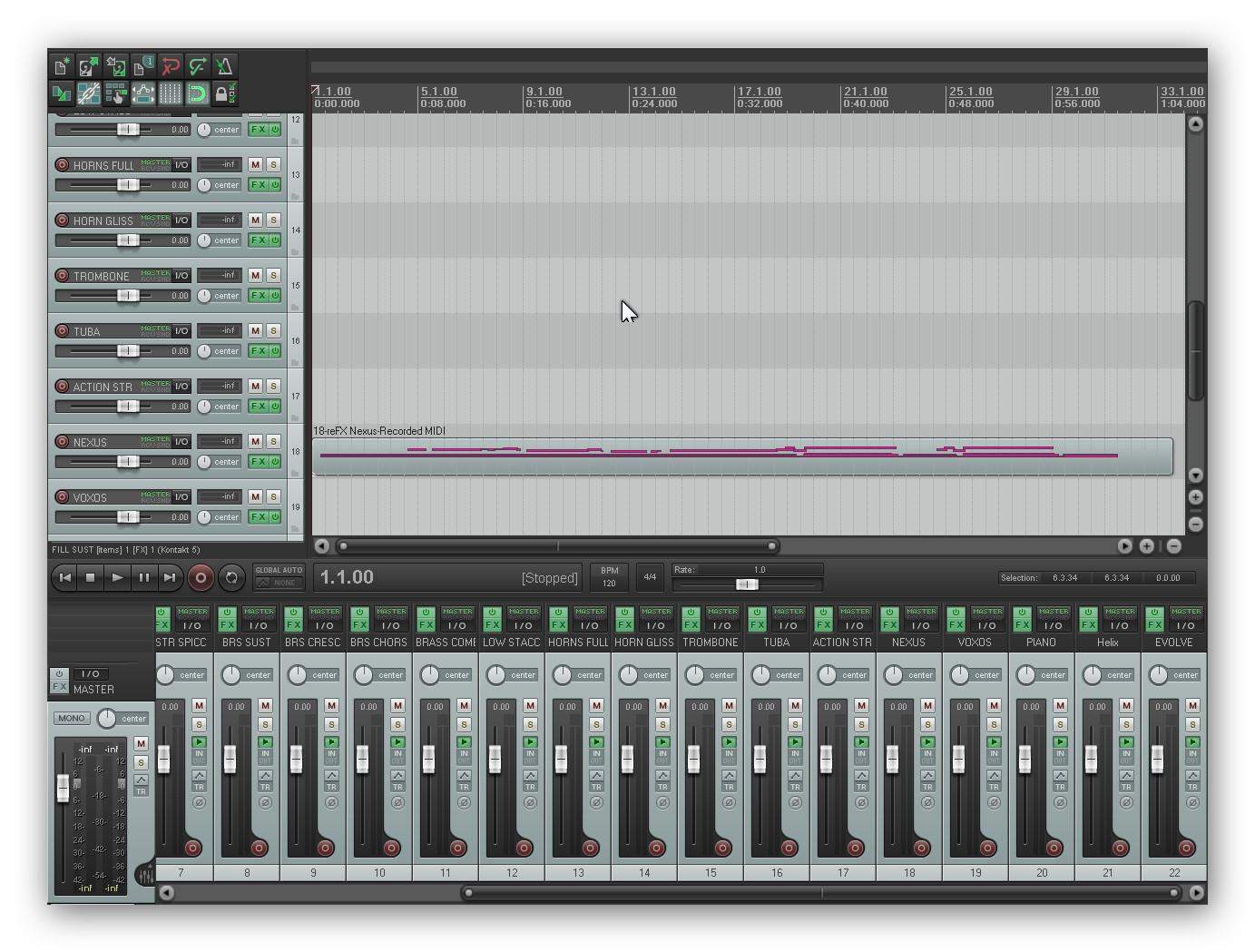
Task: Open the Global Auto mode dropdown
Action: [x=279, y=583]
